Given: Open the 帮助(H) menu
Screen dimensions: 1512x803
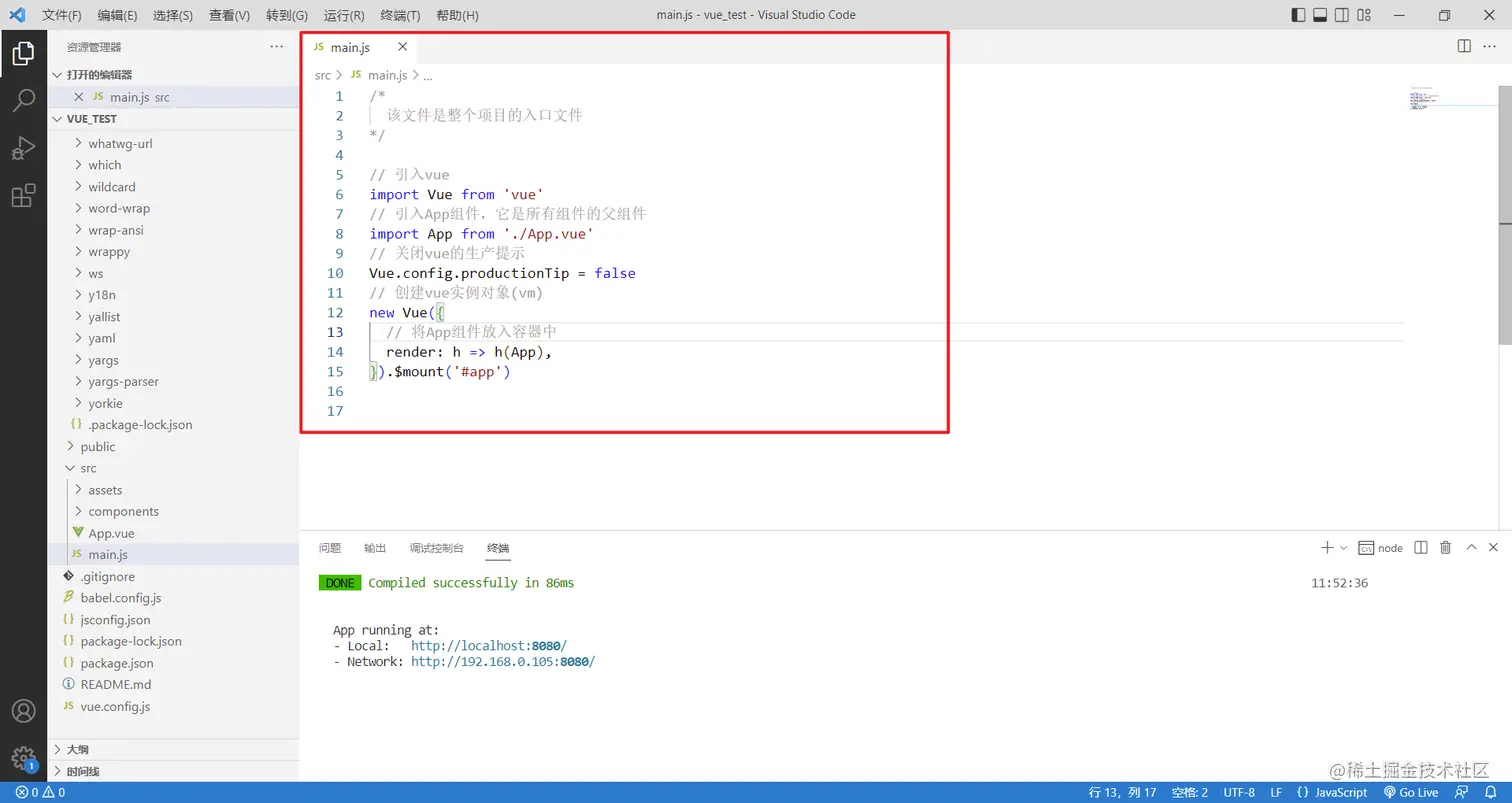Looking at the screenshot, I should 457,15.
